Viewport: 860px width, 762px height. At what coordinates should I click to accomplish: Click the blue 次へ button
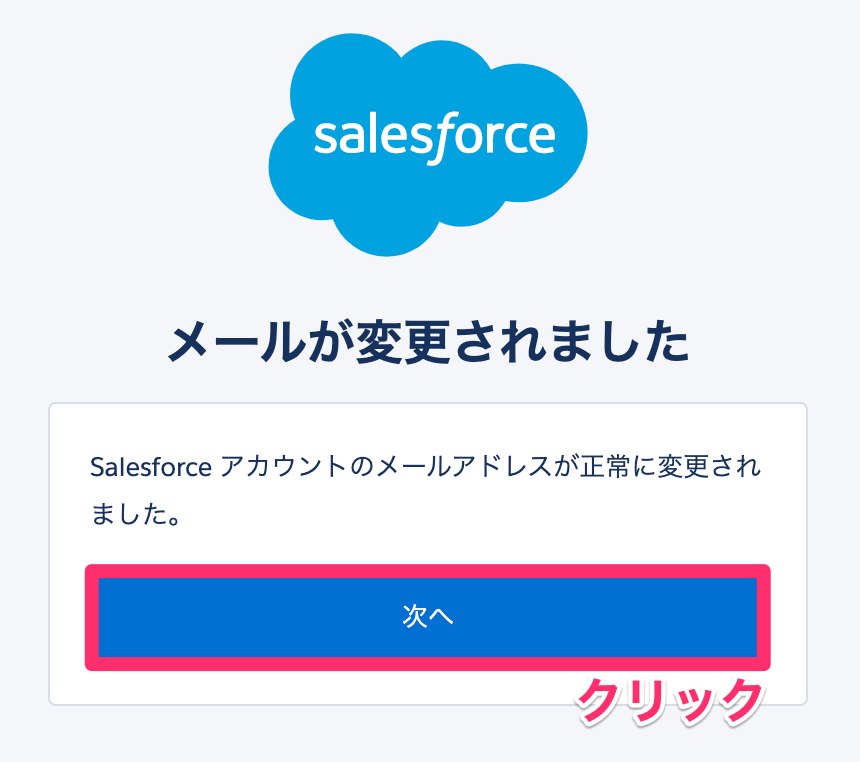coord(428,617)
